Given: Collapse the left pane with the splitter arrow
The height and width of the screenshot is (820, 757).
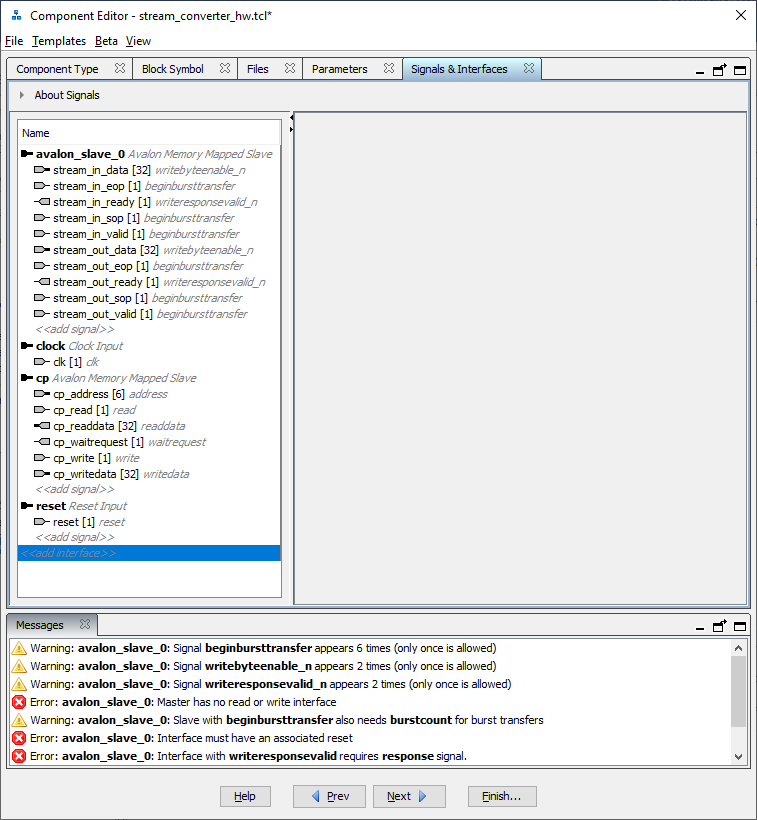Looking at the screenshot, I should pos(291,117).
